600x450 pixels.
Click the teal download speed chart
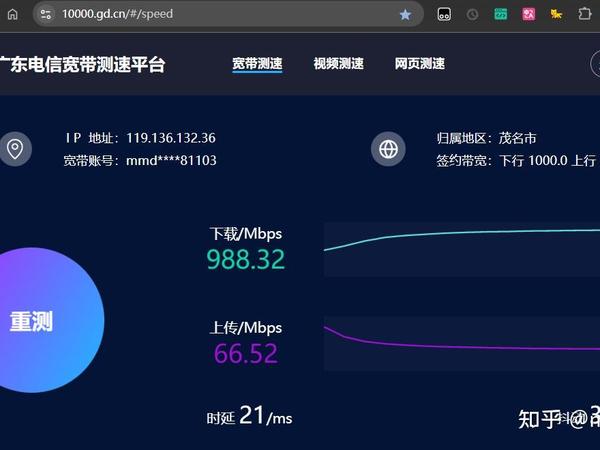[462, 249]
